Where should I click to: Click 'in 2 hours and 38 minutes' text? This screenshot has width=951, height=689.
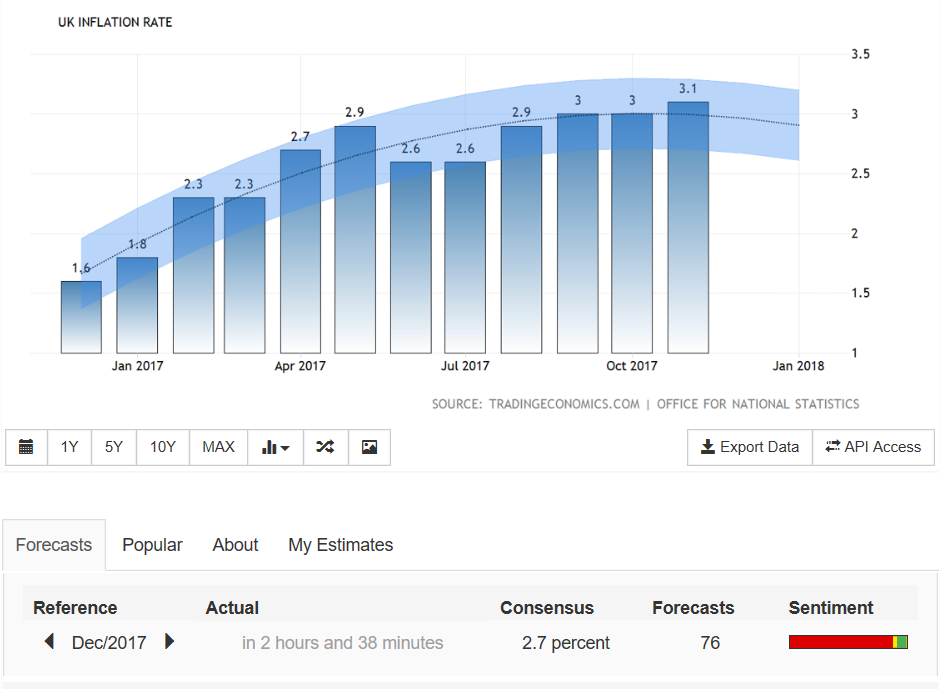tap(343, 643)
